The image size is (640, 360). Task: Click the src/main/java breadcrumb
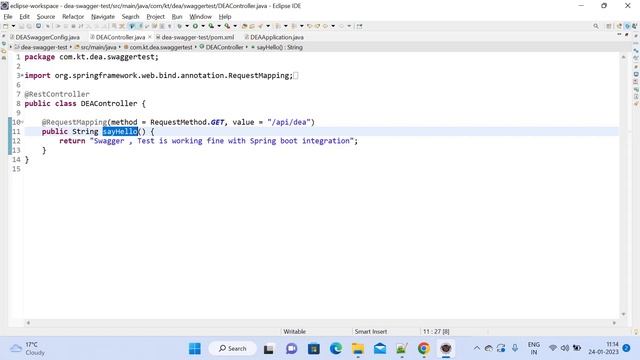tap(96, 47)
